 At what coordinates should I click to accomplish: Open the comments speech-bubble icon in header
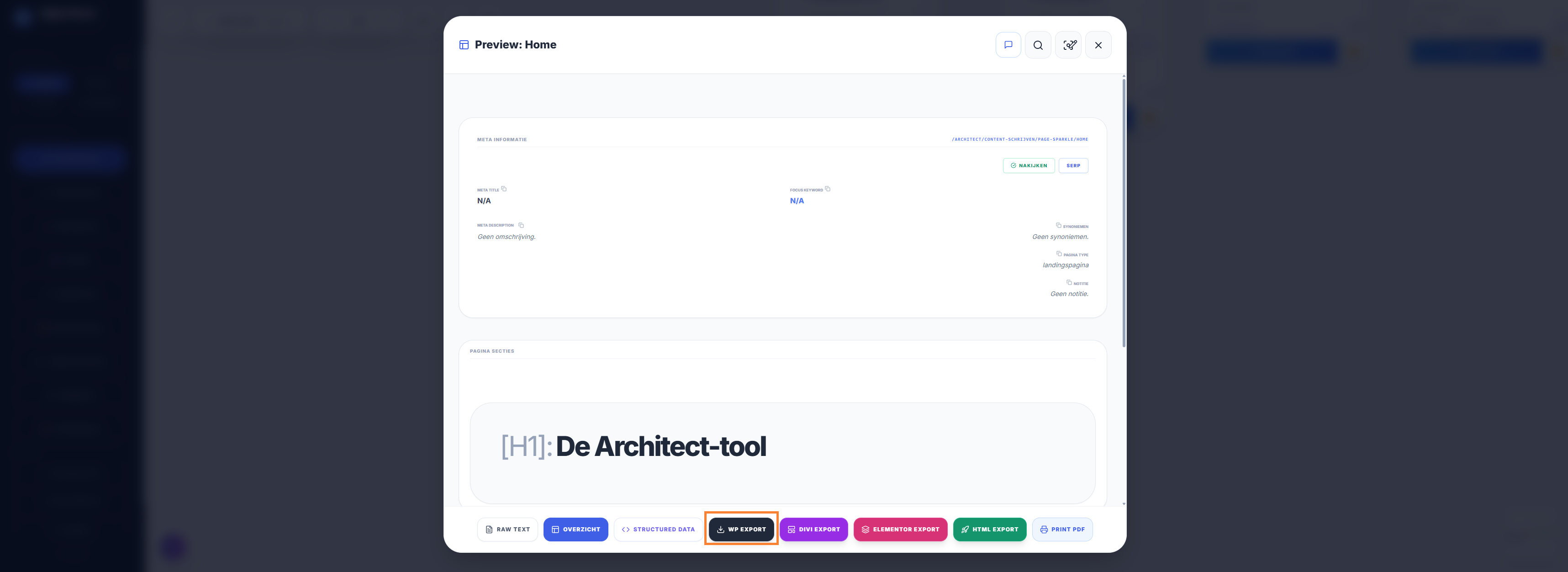click(1008, 45)
